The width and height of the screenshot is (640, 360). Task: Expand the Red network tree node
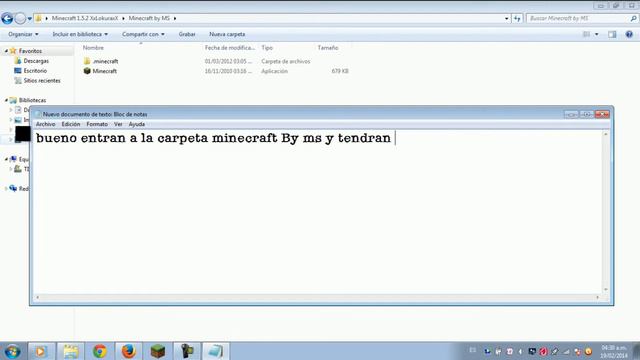[x=6, y=189]
